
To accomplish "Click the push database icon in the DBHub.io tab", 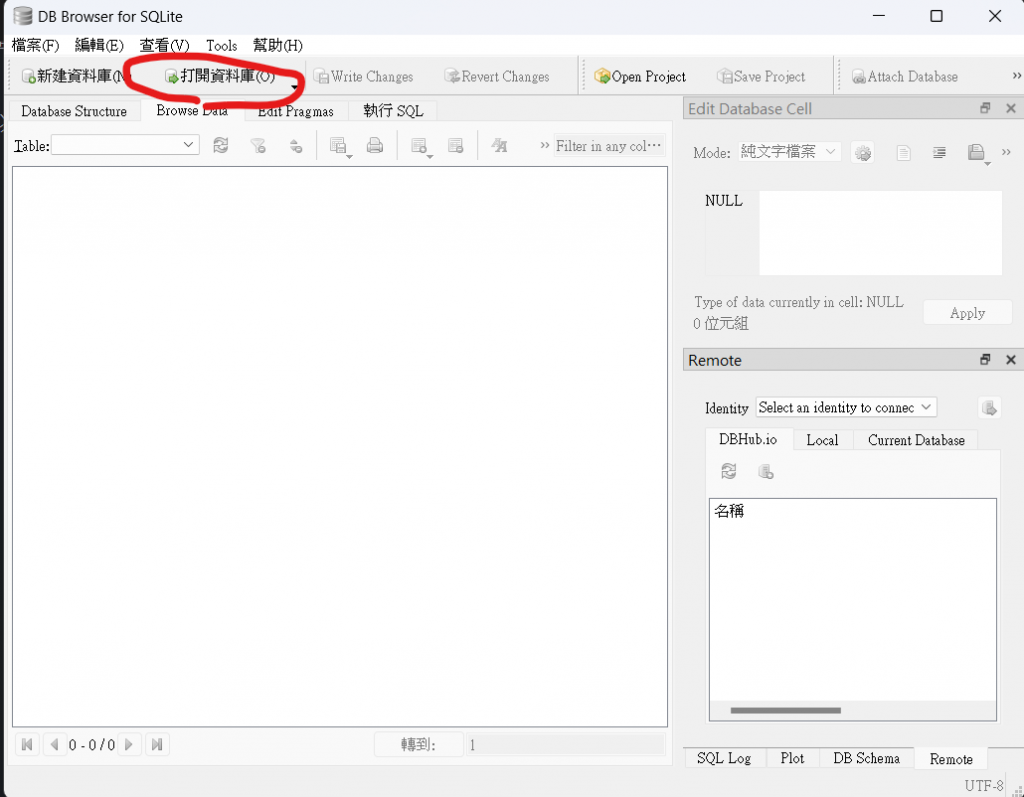I will [765, 471].
